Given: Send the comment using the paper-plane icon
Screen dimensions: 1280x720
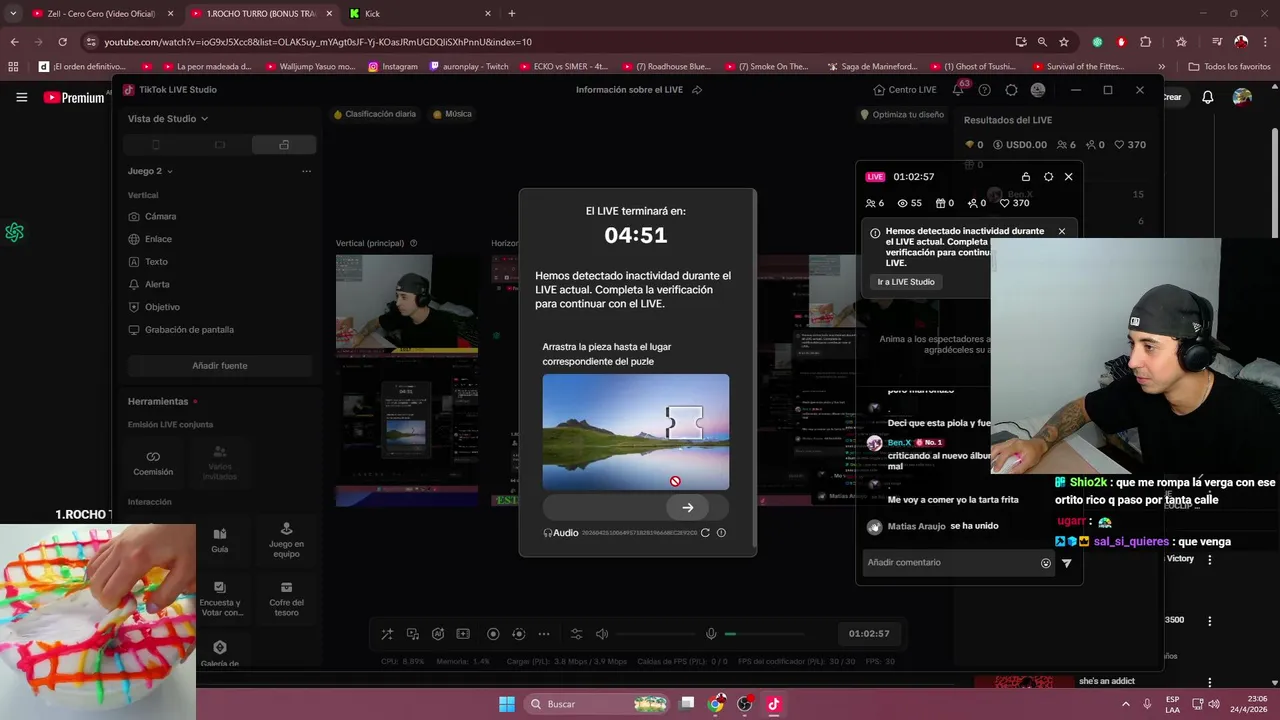Looking at the screenshot, I should click(x=1067, y=563).
